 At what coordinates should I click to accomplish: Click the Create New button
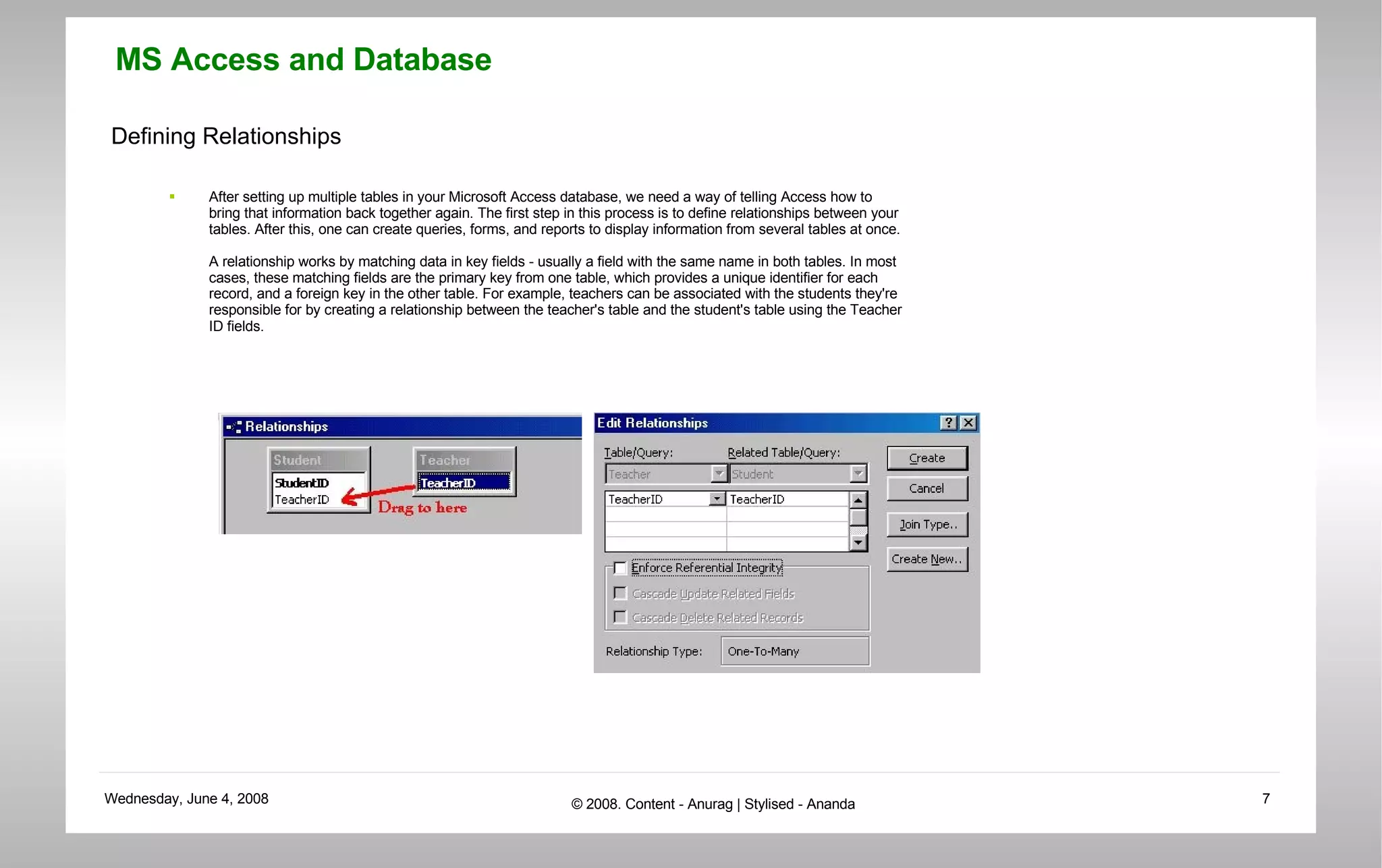pos(927,559)
